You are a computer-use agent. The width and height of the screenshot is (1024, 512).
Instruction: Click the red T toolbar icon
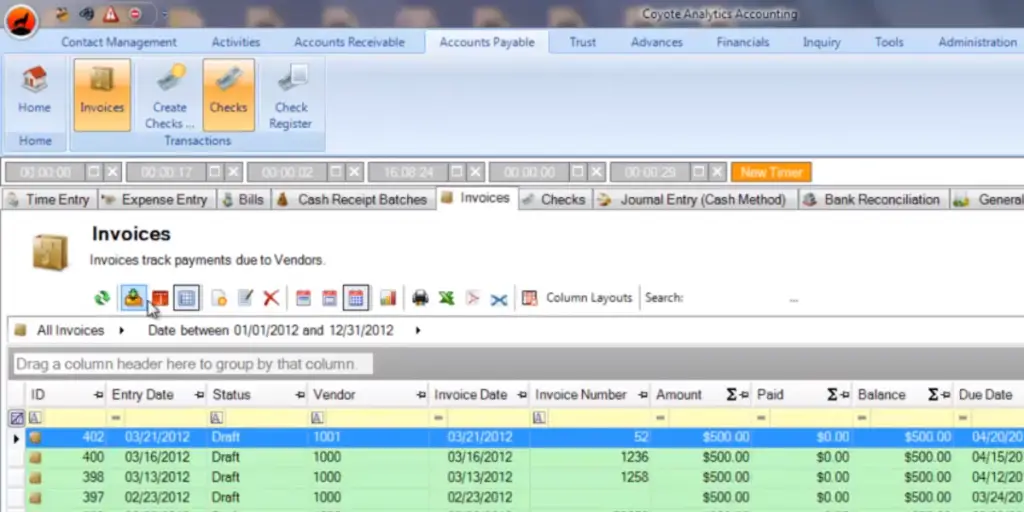pos(160,298)
